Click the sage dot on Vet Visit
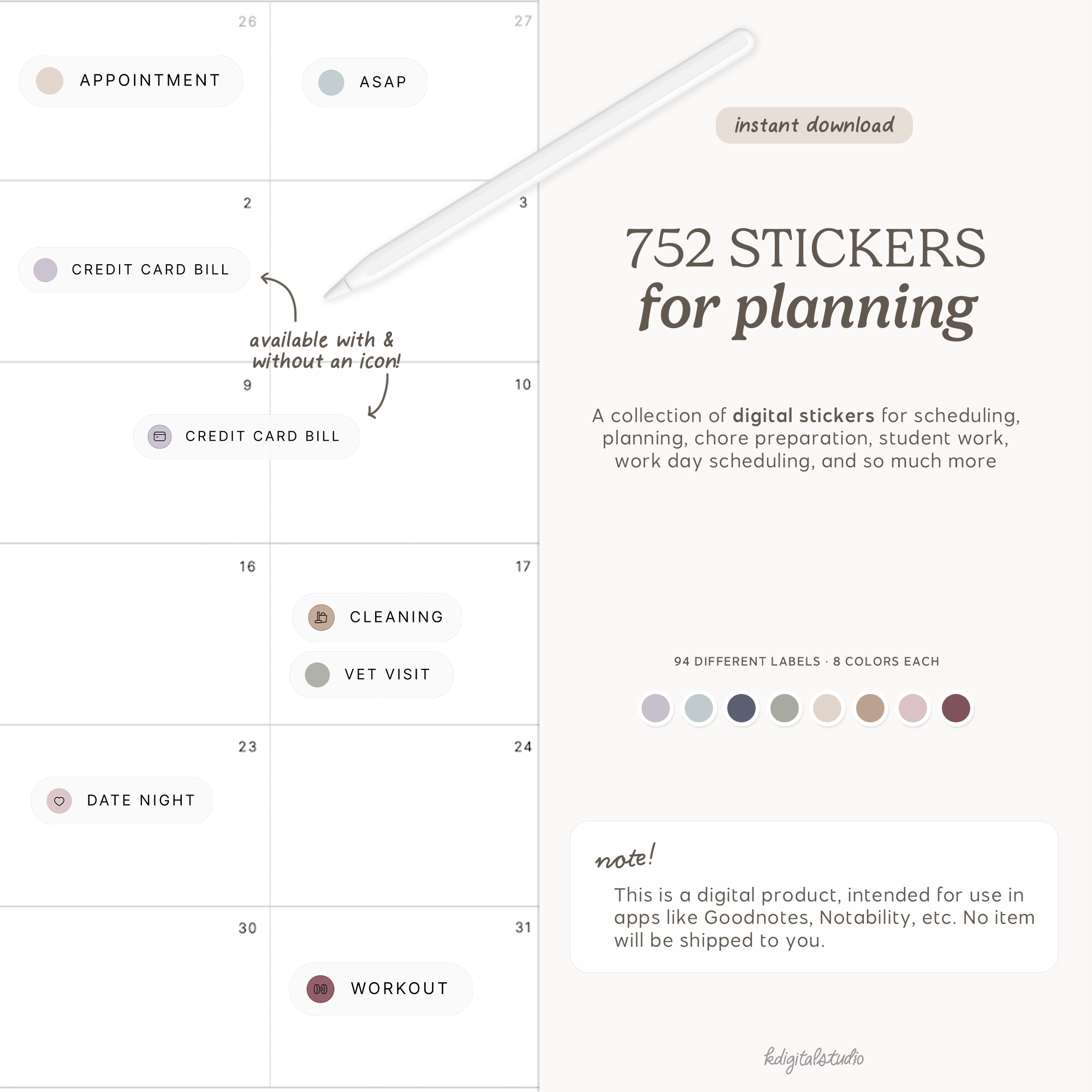The image size is (1092, 1092). (317, 675)
